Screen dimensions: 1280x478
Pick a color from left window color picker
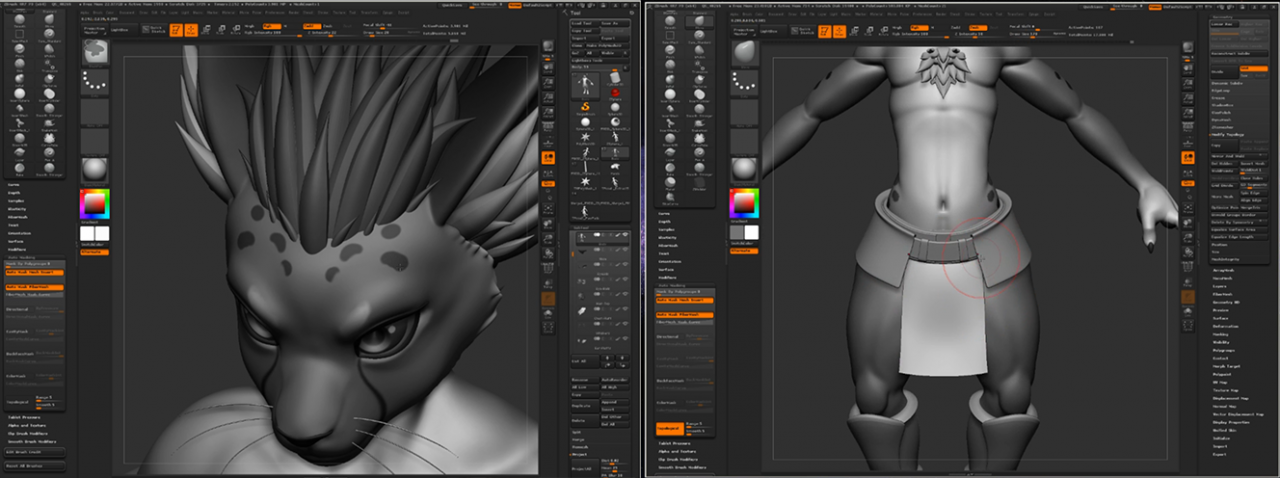94,204
